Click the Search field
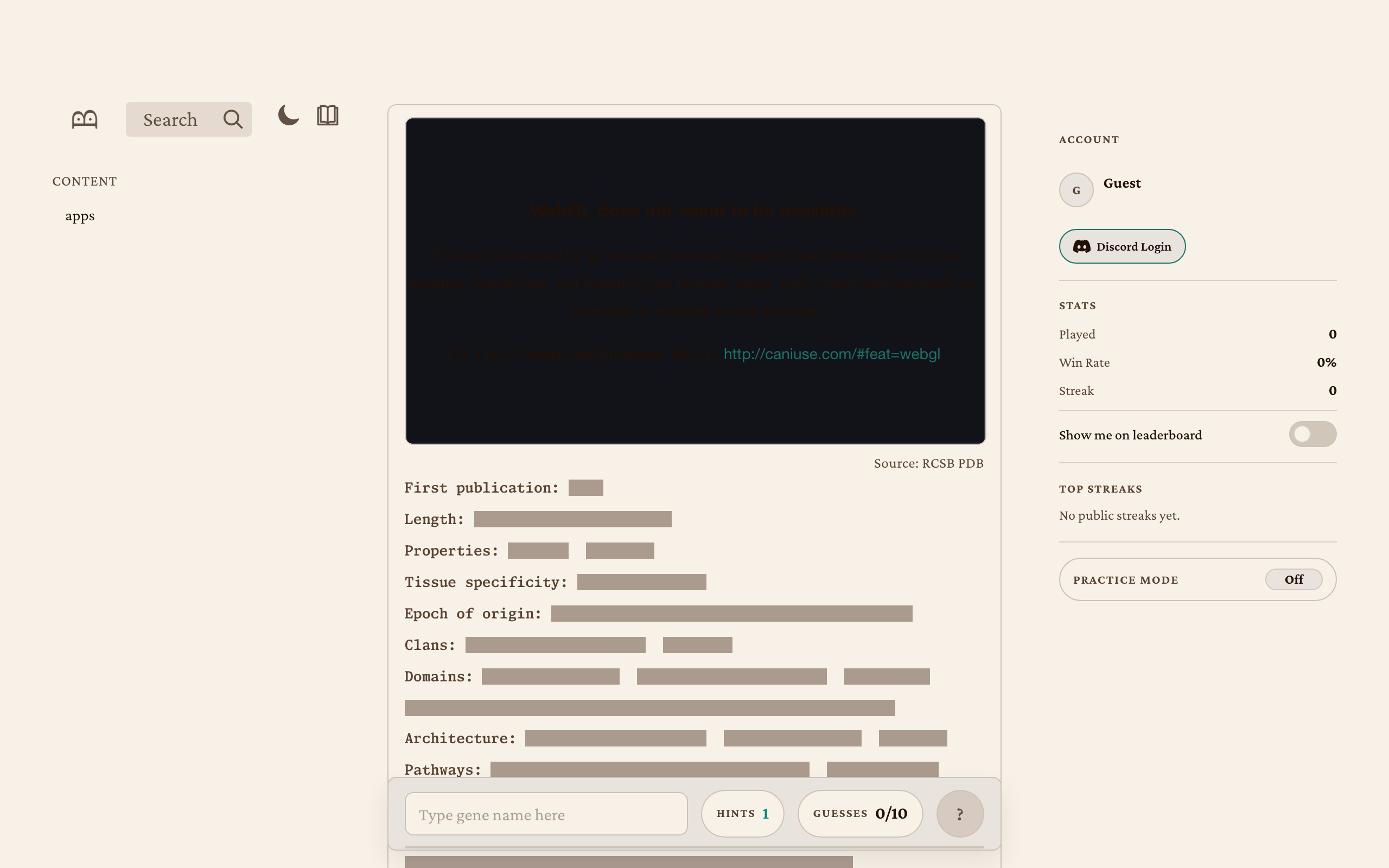Viewport: 1389px width, 868px height. [x=170, y=119]
